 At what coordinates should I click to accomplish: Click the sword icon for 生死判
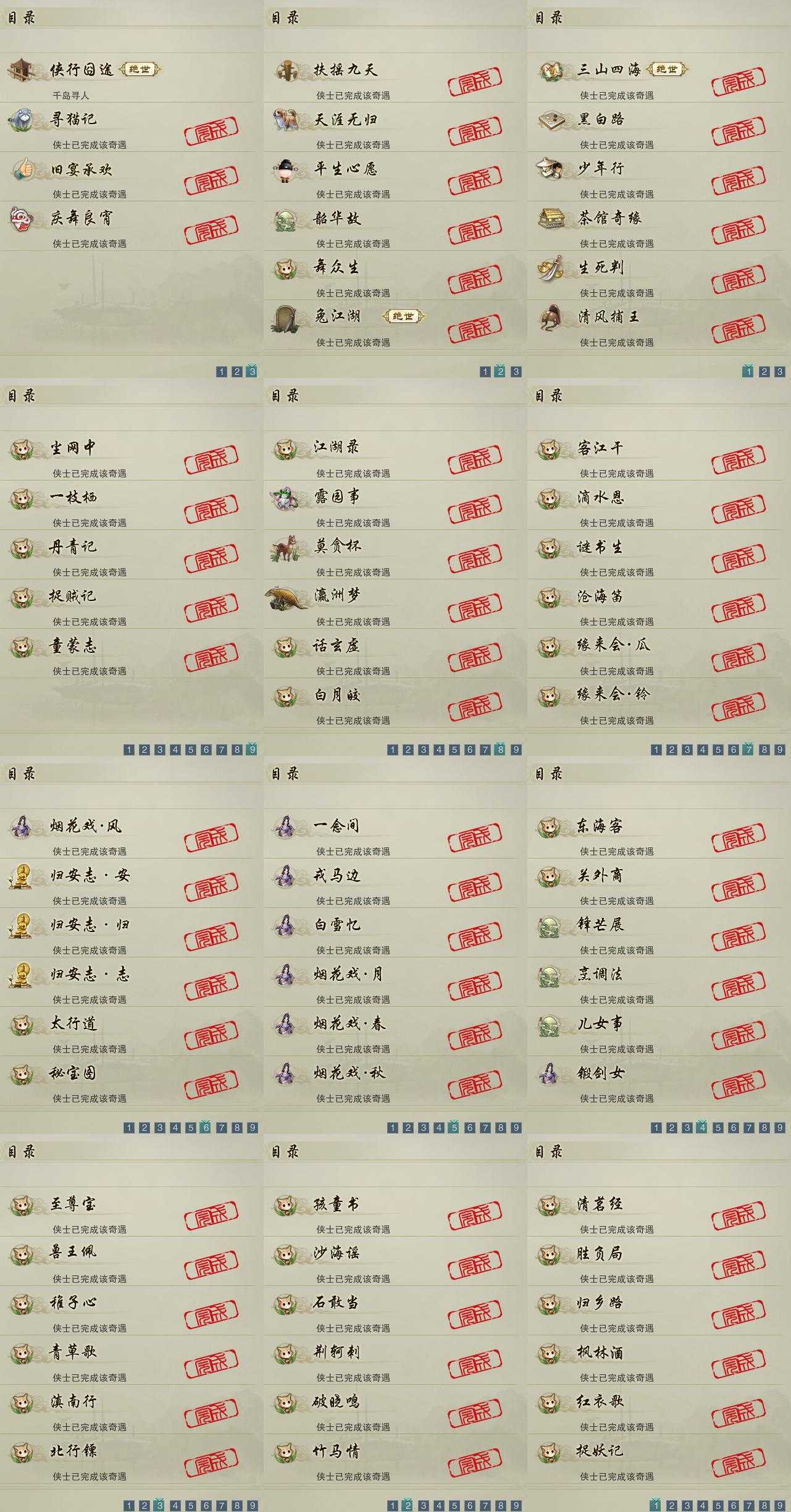(550, 268)
